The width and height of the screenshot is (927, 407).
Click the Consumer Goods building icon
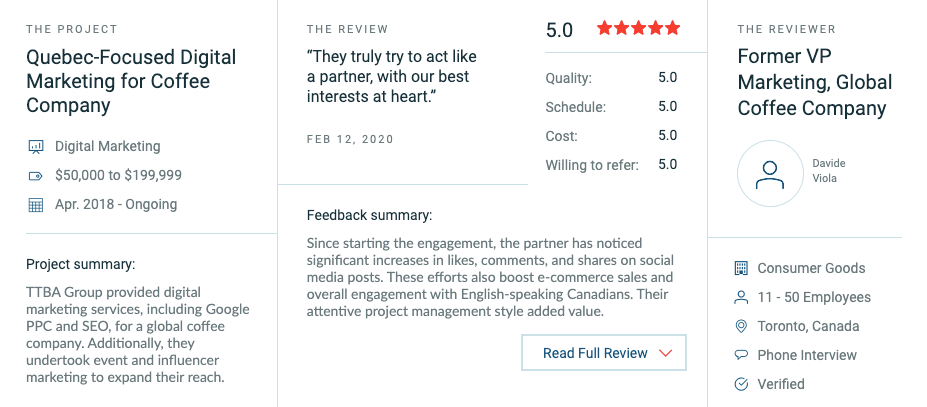tap(741, 268)
